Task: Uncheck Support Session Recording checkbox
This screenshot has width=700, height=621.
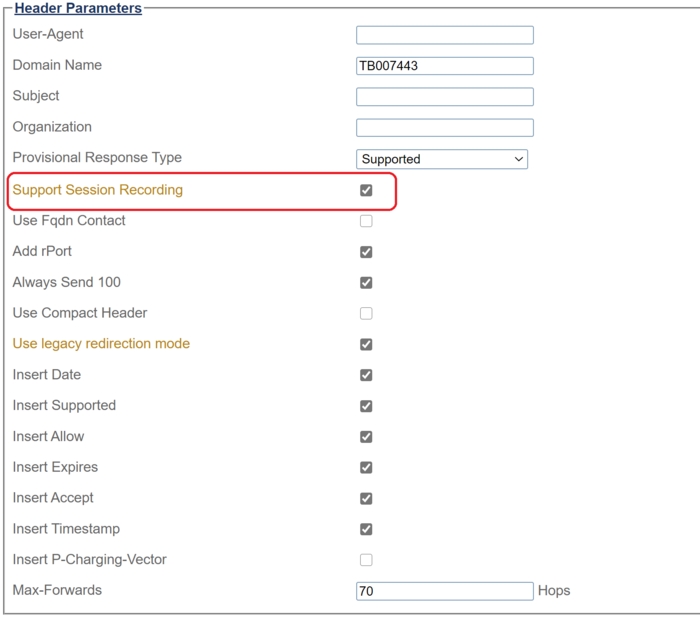Action: pyautogui.click(x=366, y=190)
